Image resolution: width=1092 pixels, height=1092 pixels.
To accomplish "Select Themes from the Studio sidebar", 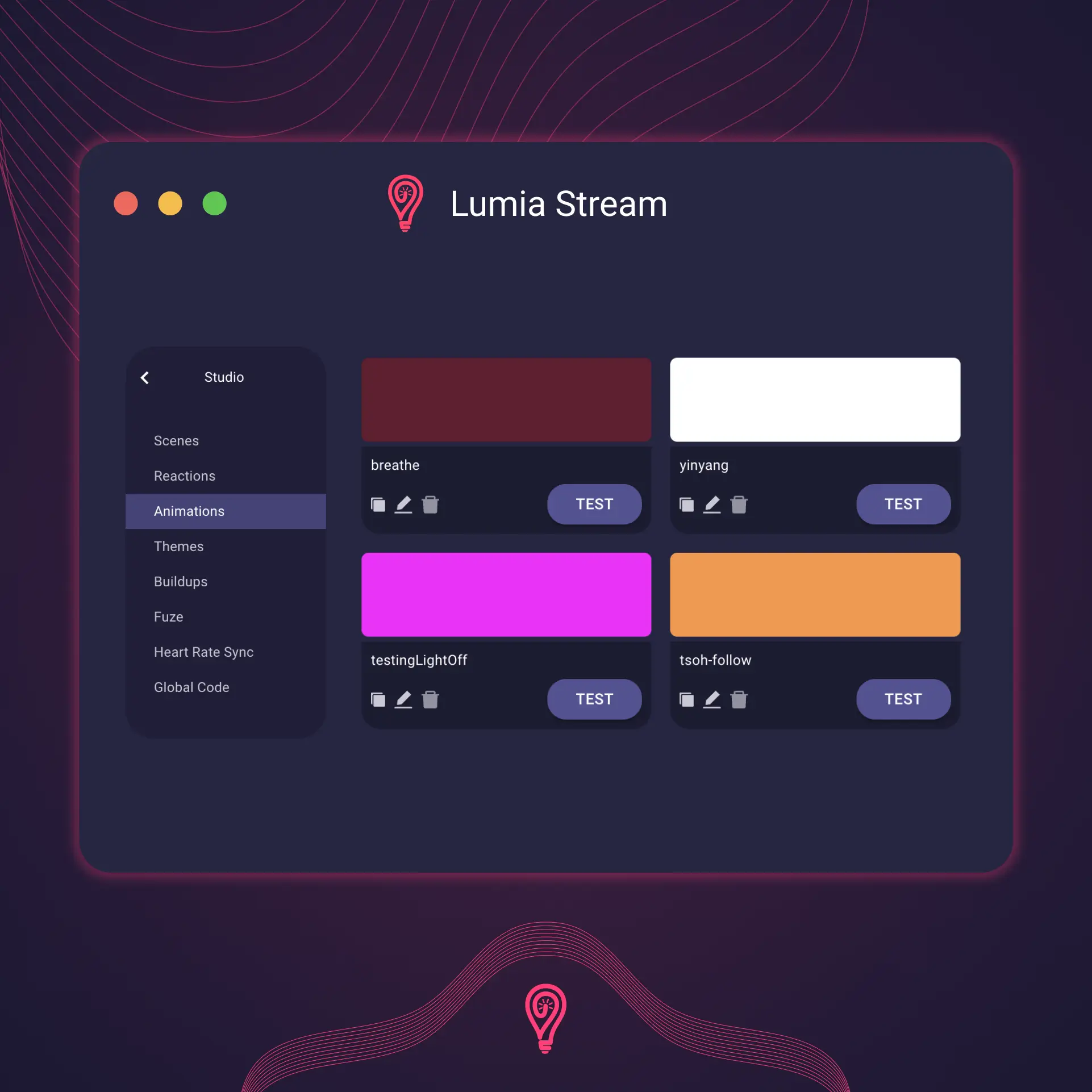I will point(178,546).
